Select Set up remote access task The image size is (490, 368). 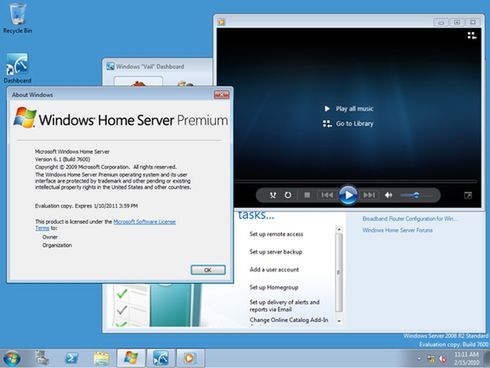(x=276, y=234)
